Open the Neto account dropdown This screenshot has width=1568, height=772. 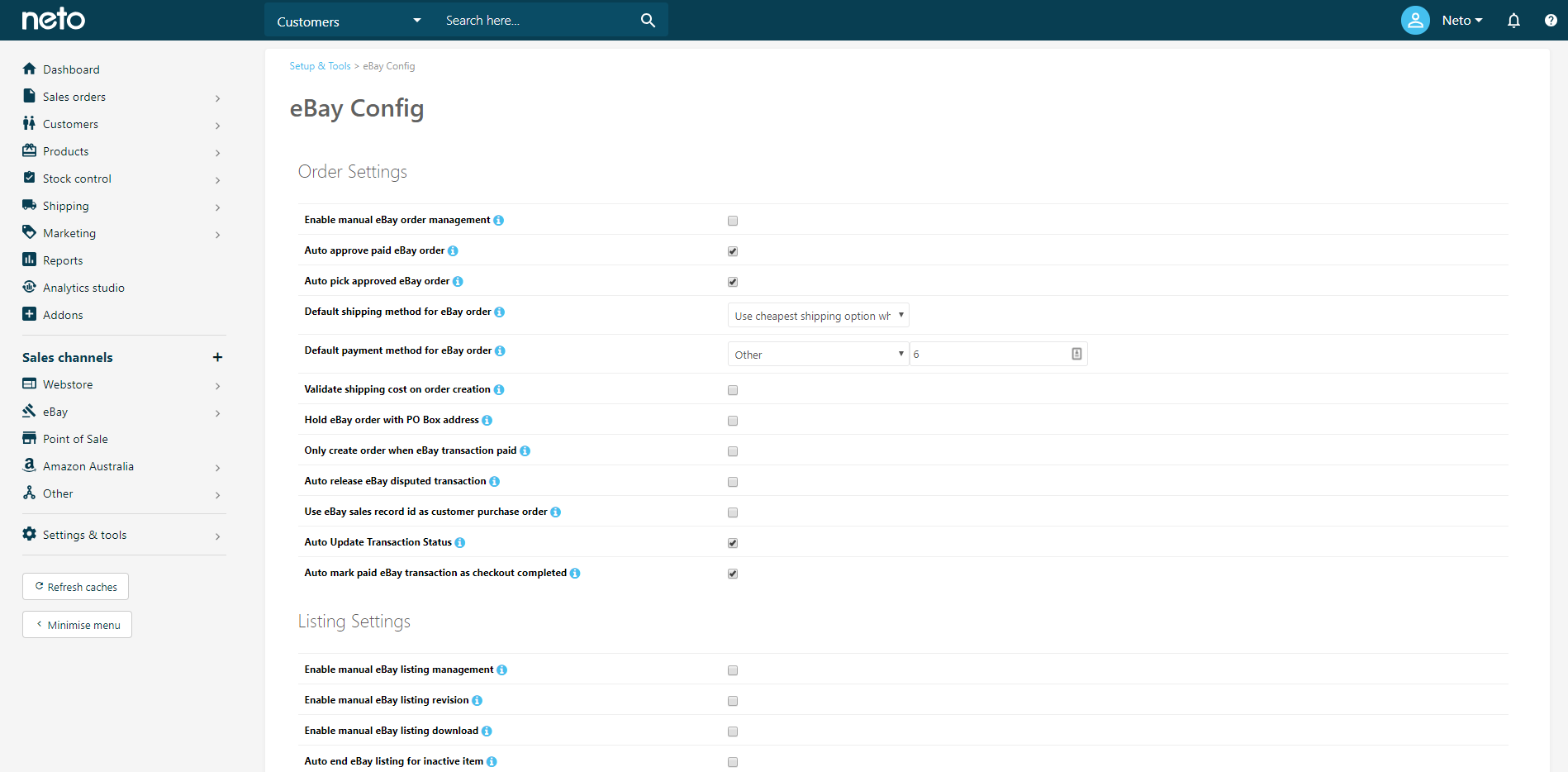pyautogui.click(x=1462, y=21)
